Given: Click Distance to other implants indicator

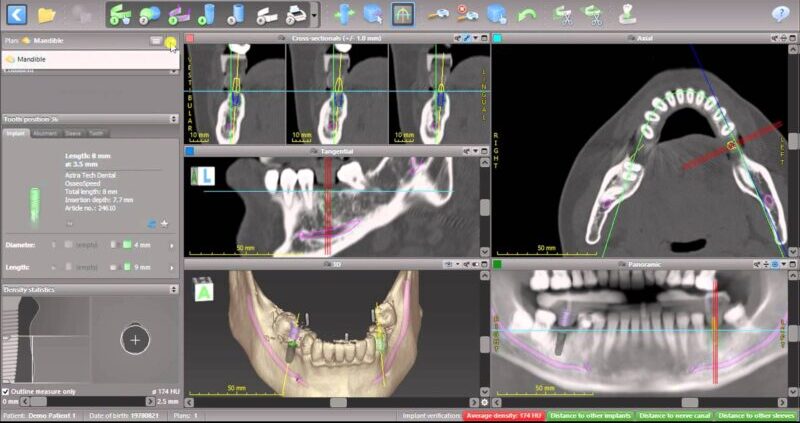Looking at the screenshot, I should 590,416.
